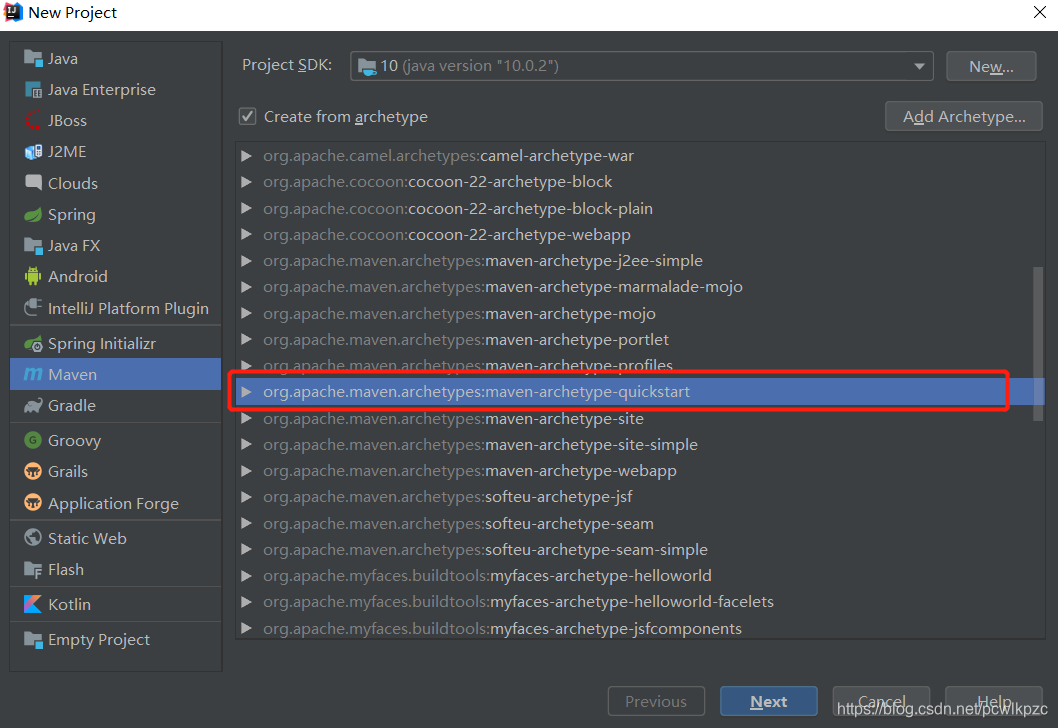
Task: Click the J2ME icon
Action: click(x=33, y=152)
